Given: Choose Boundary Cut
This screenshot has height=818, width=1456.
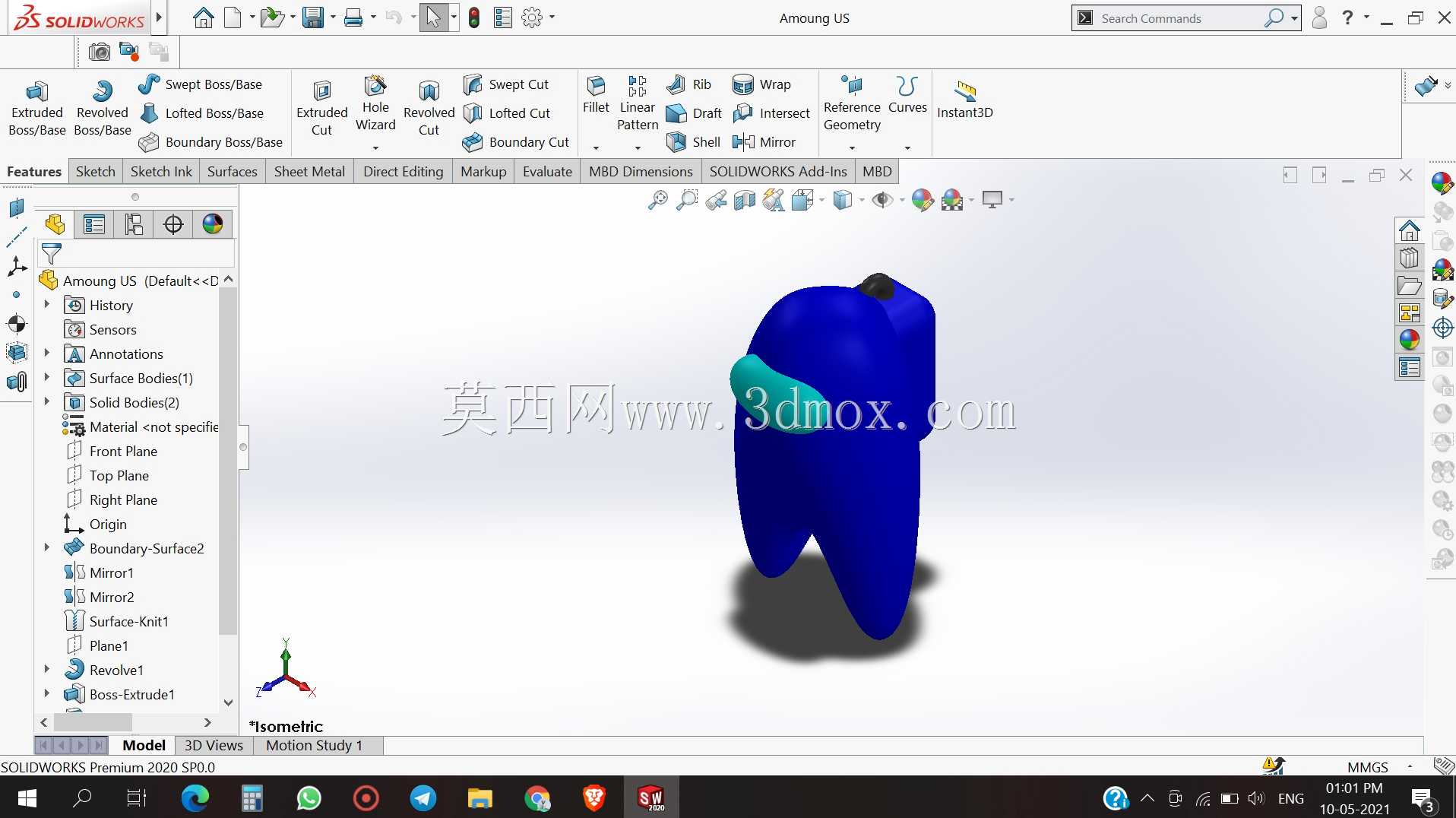Looking at the screenshot, I should pos(516,142).
